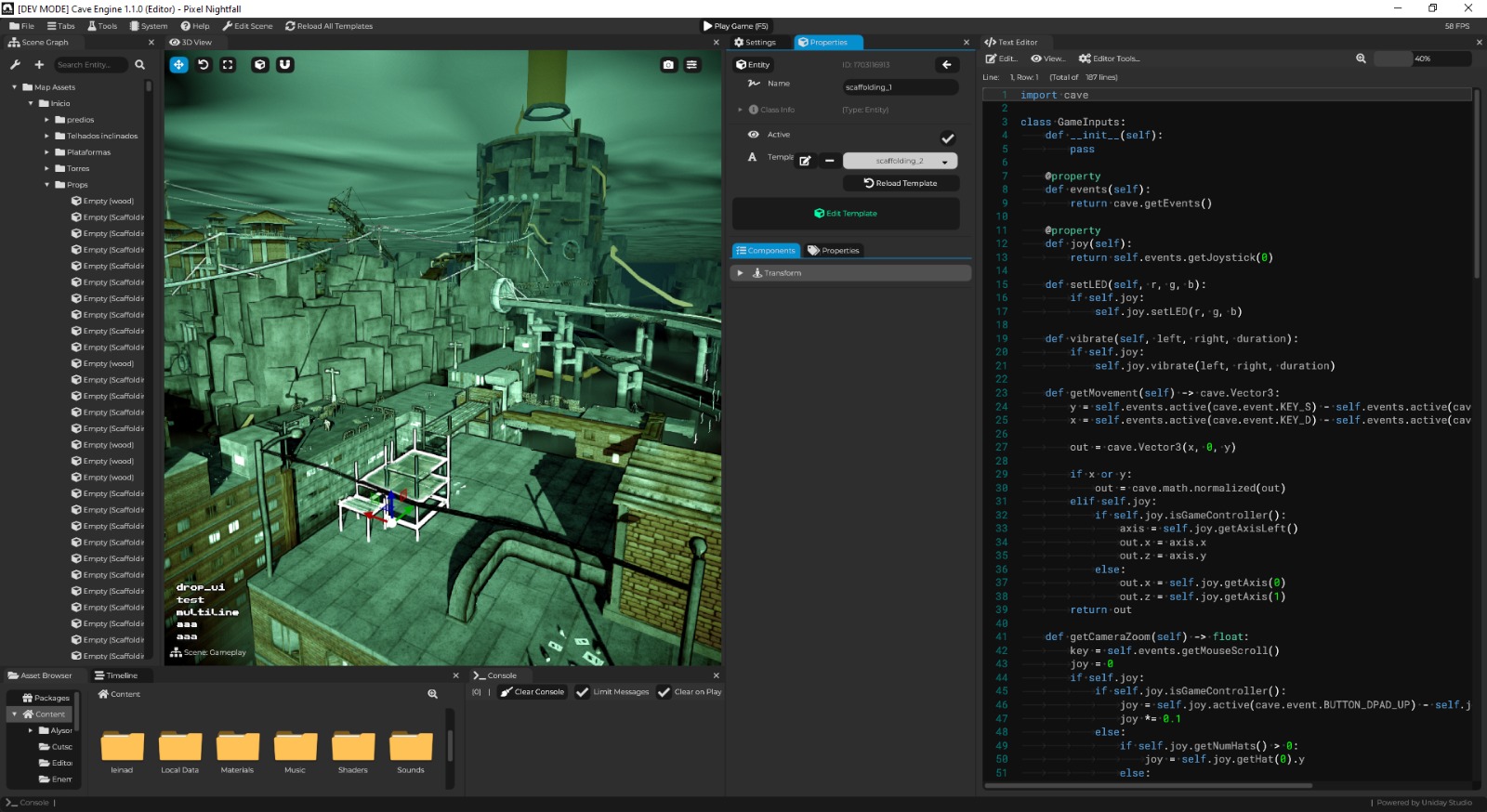The image size is (1487, 812).
Task: Close the Scene Graph panel
Action: tap(151, 42)
